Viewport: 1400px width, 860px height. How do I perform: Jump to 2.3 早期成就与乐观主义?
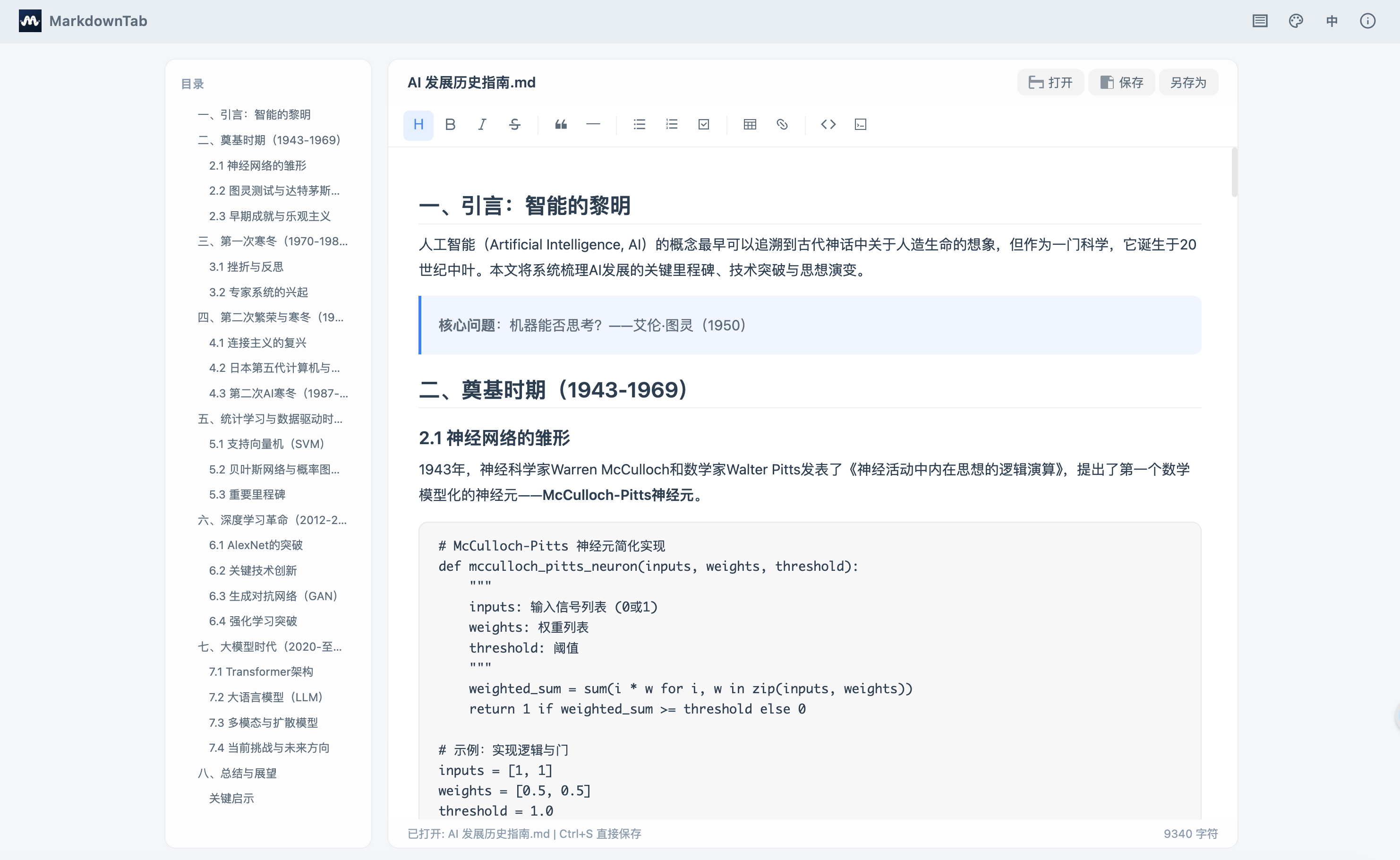[269, 216]
